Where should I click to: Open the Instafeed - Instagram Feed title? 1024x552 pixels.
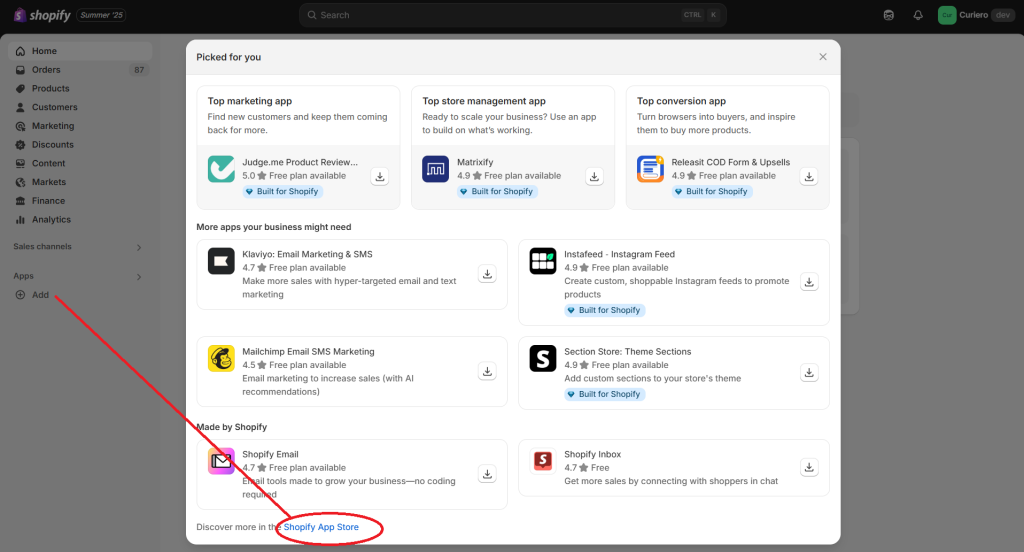point(620,254)
